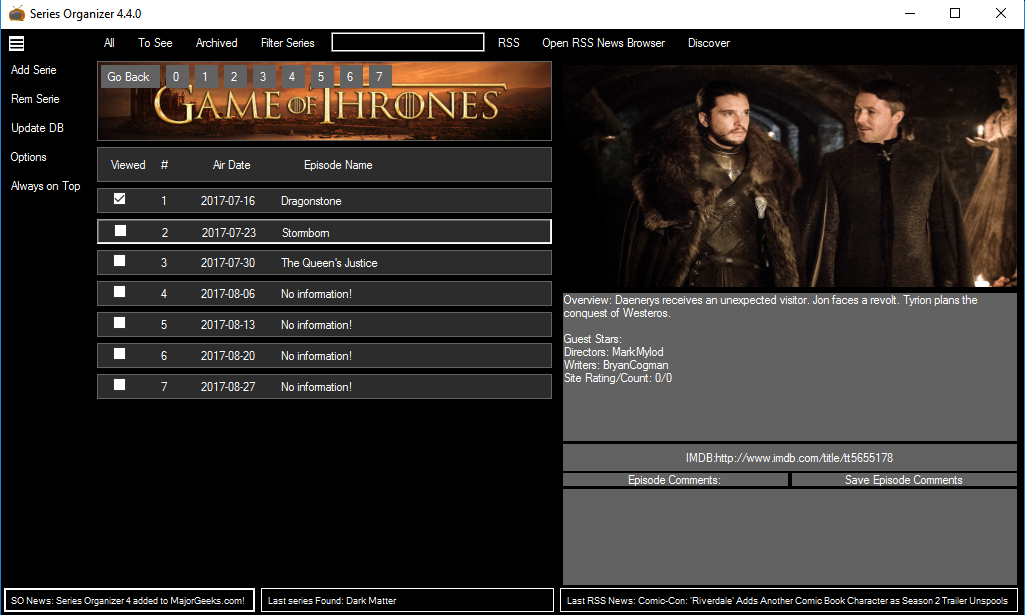Click the Site Rating/Count value
Screen dimensions: 1025x615
point(618,378)
